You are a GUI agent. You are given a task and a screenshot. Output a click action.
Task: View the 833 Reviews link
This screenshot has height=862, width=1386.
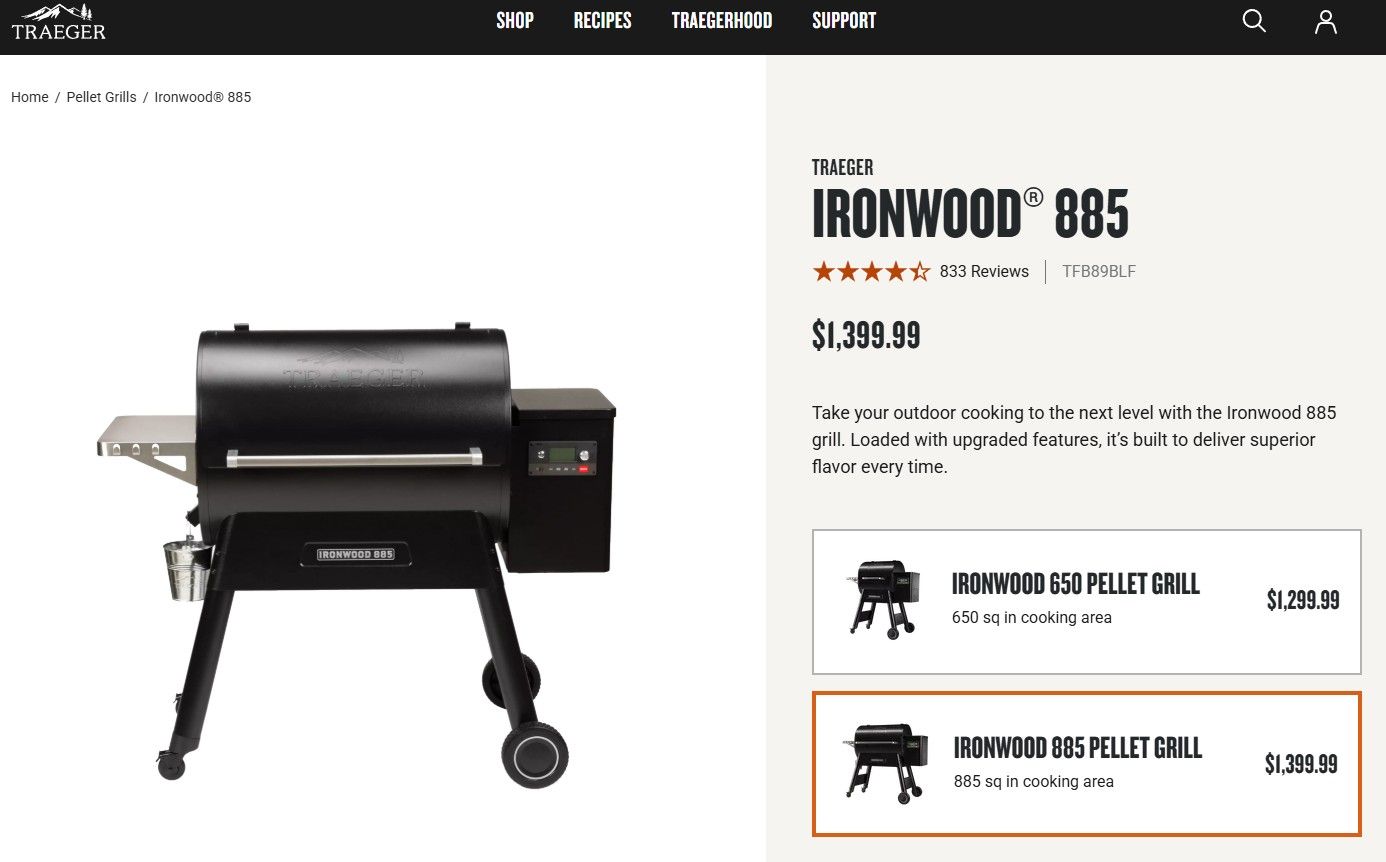[984, 271]
